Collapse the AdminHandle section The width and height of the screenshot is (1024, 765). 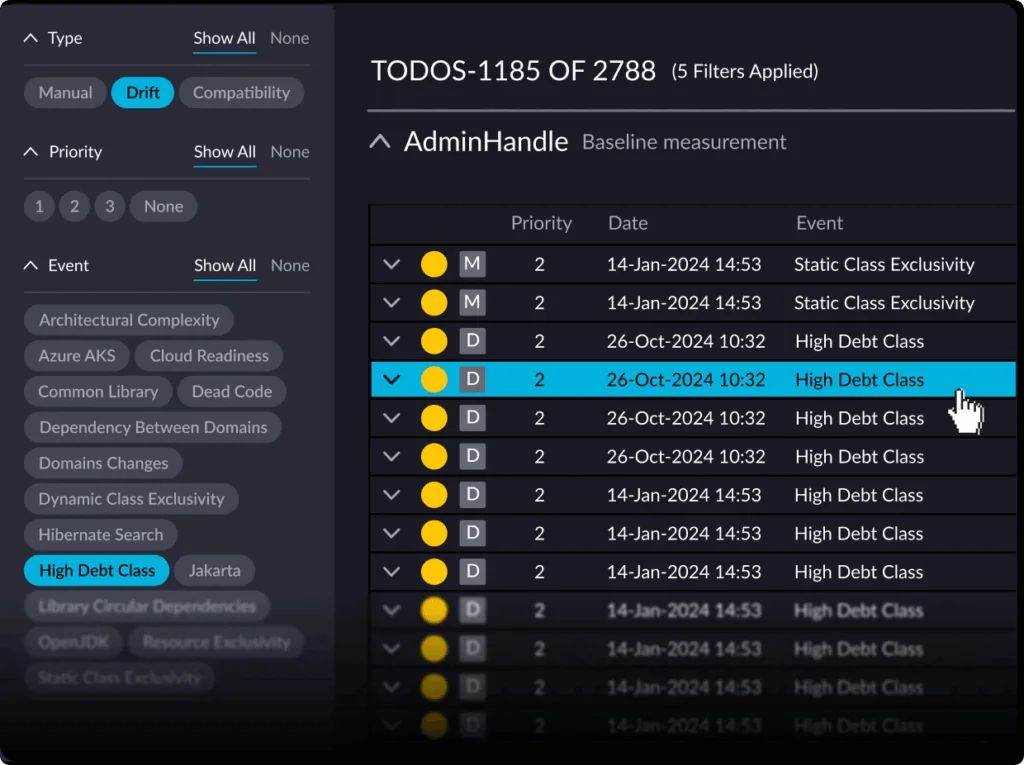pyautogui.click(x=380, y=142)
